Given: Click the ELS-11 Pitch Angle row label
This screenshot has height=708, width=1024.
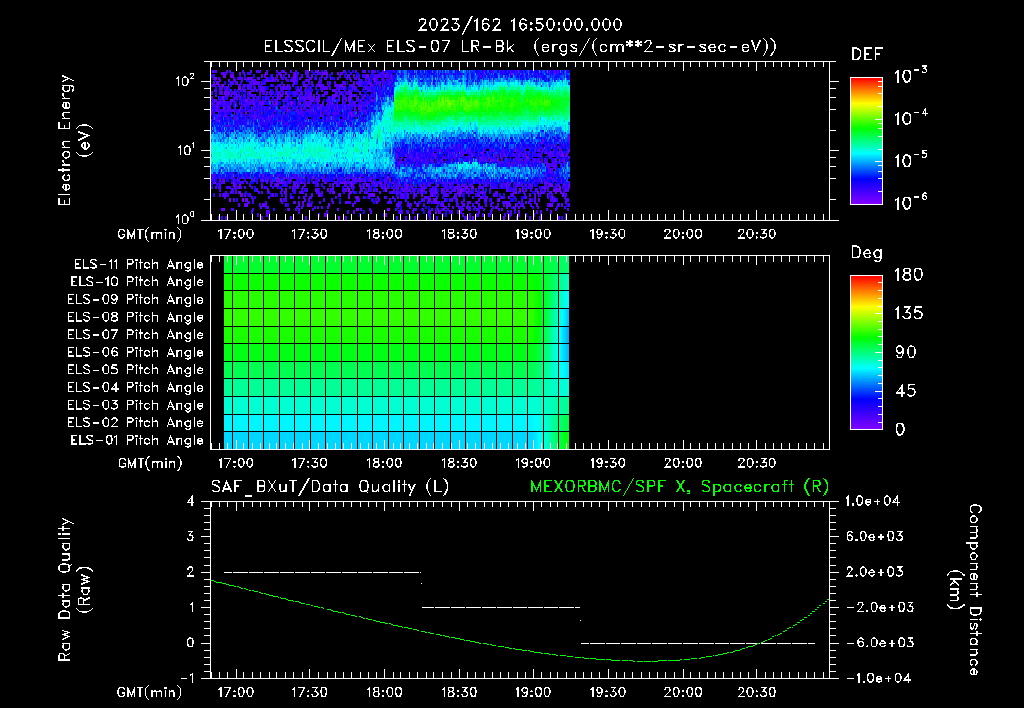Looking at the screenshot, I should tap(138, 265).
